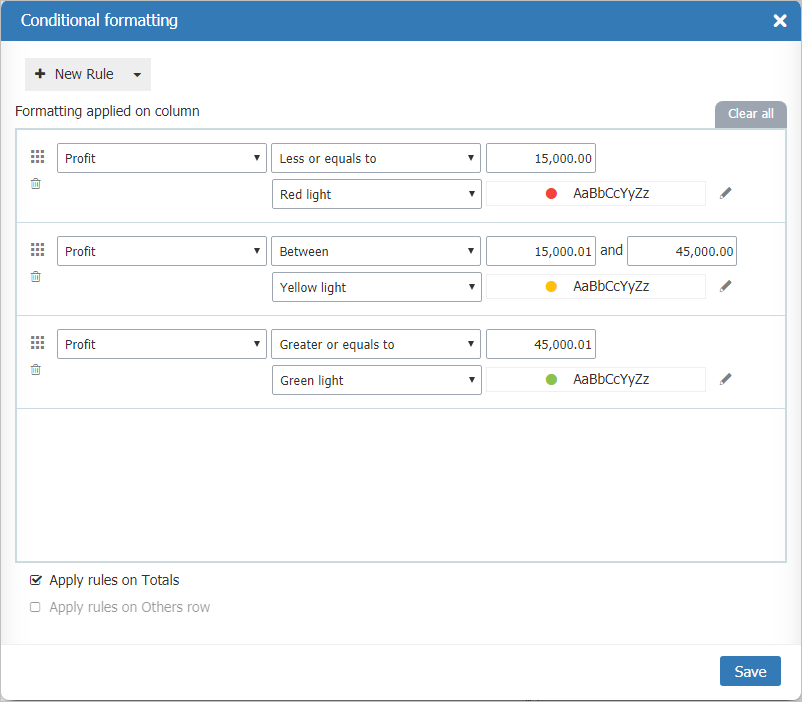Save the conditional formatting rules
The image size is (802, 702).
[x=750, y=671]
